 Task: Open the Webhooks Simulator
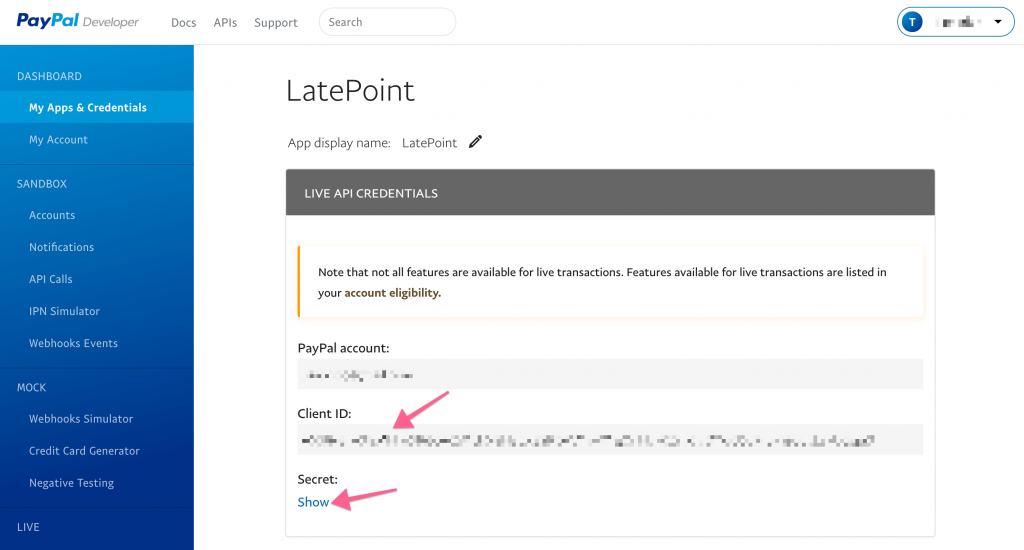point(81,419)
